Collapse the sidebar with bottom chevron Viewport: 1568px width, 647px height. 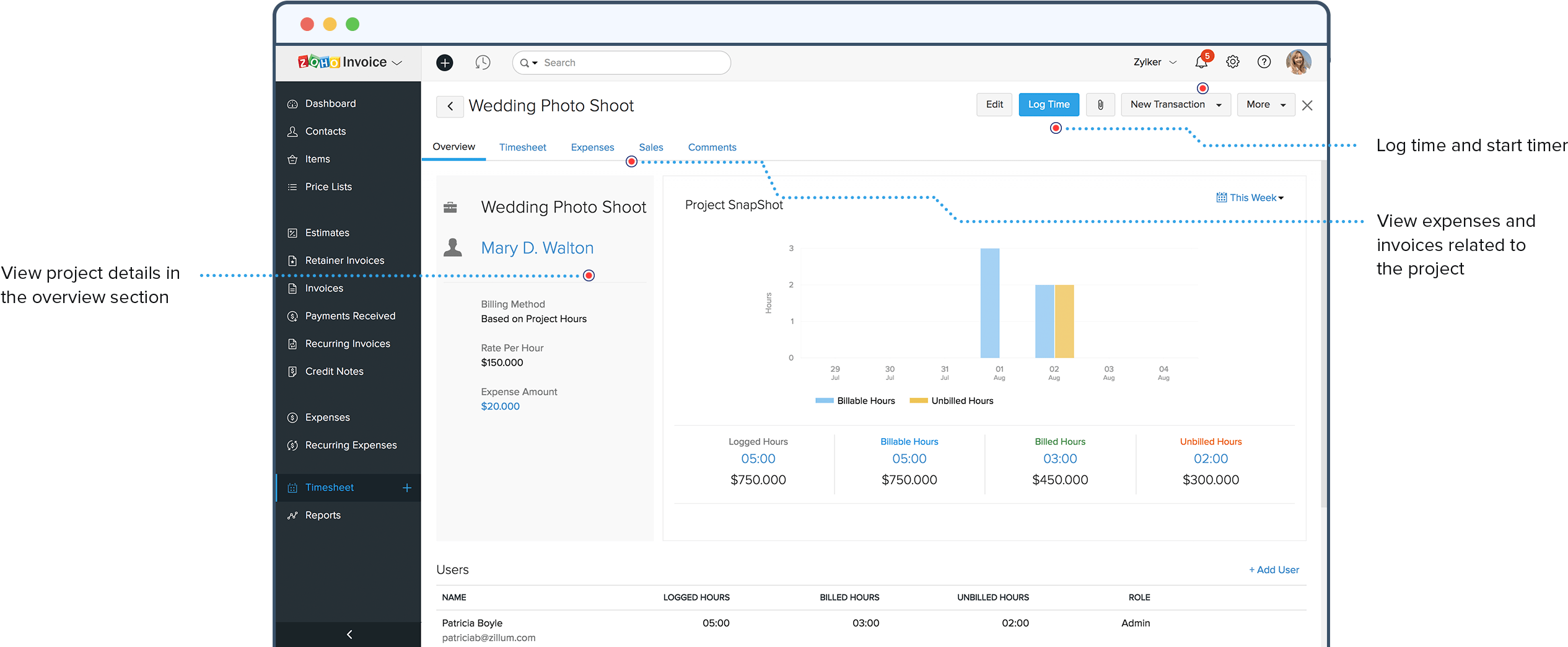349,634
